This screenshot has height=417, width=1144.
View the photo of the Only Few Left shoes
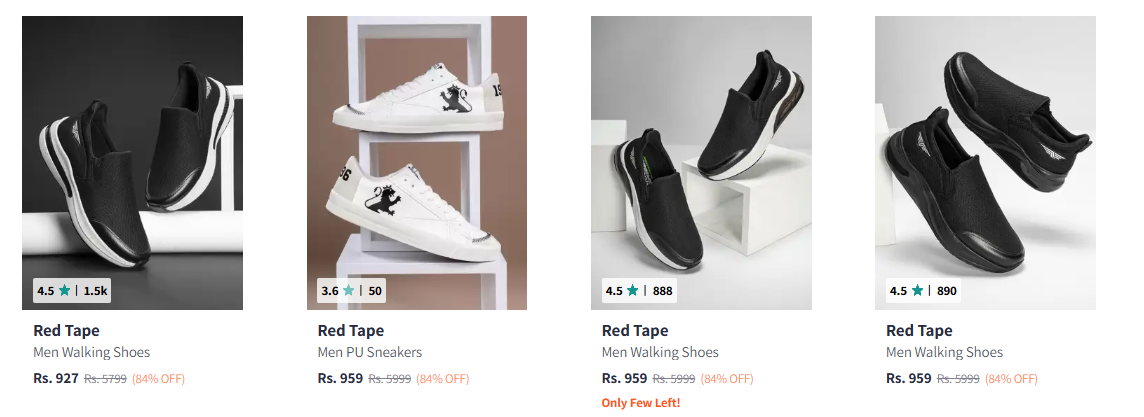[x=700, y=150]
